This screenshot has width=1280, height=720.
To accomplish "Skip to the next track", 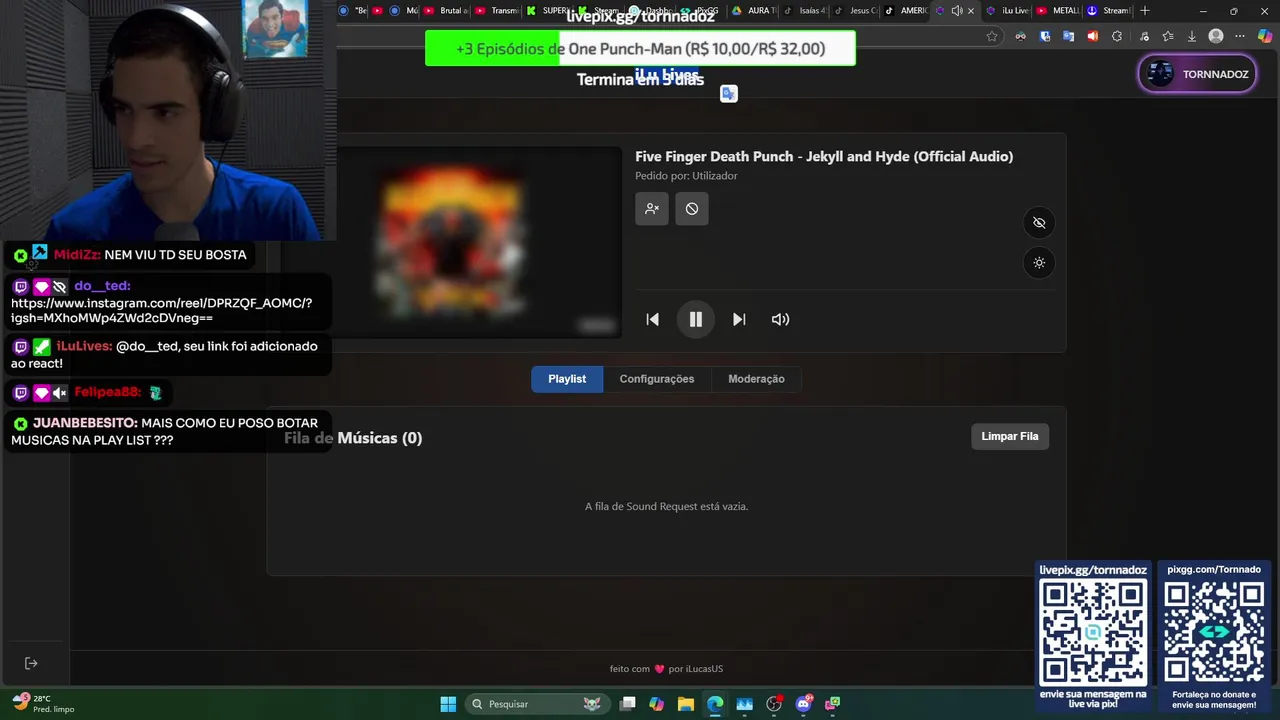I will (x=739, y=319).
